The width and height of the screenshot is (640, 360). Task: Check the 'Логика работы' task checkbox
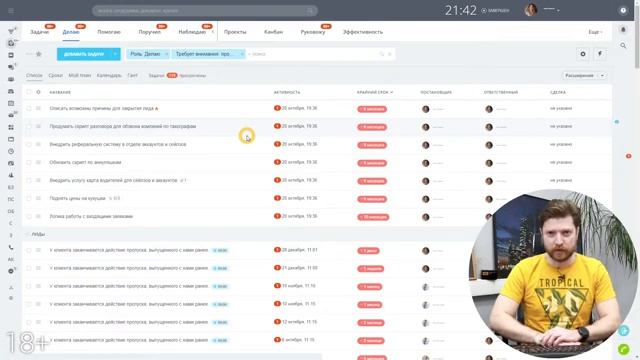[x=29, y=216]
